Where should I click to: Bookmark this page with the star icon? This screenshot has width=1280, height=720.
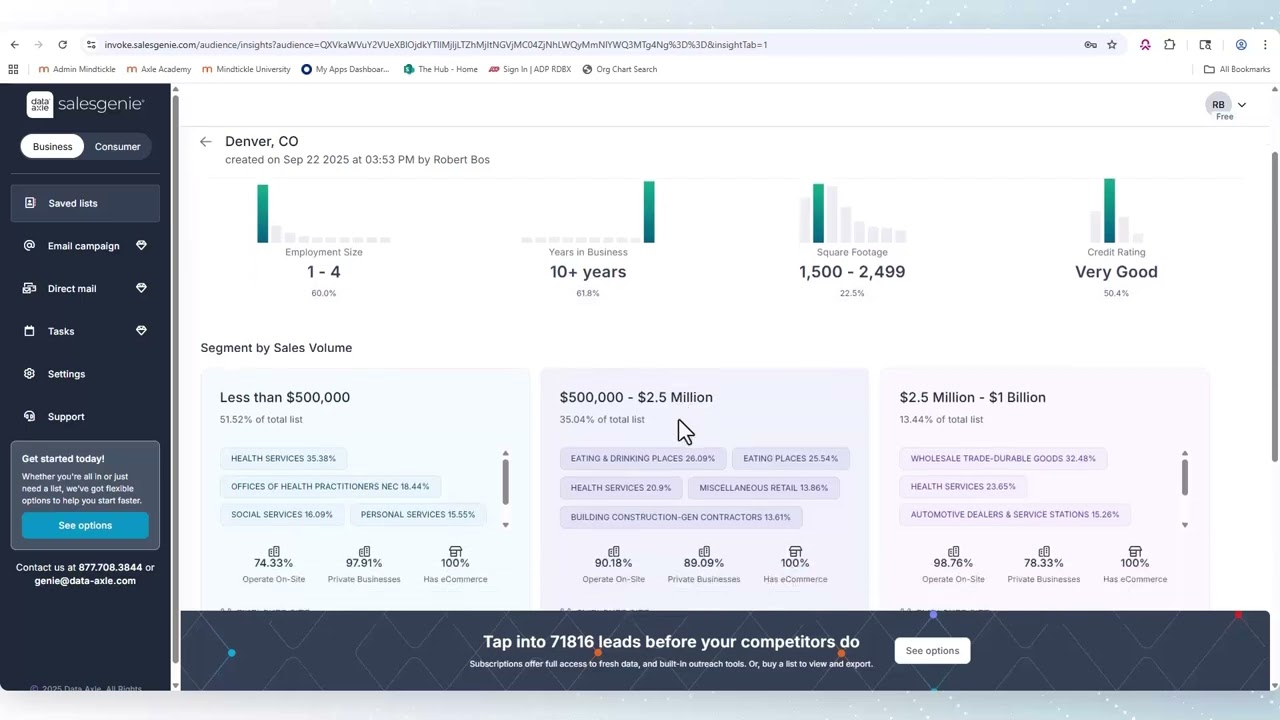[1111, 44]
